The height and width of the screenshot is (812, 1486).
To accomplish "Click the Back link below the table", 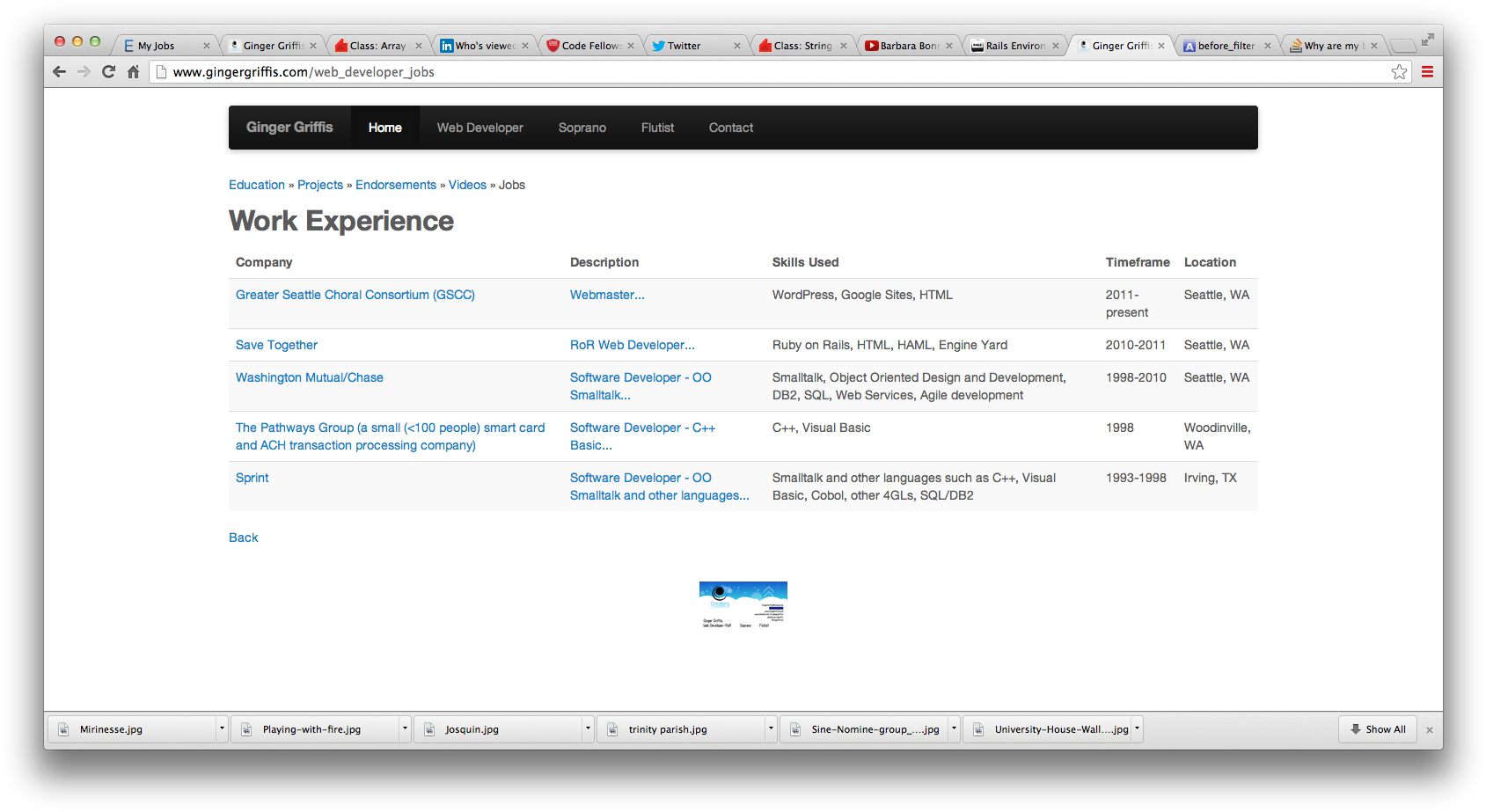I will [244, 538].
